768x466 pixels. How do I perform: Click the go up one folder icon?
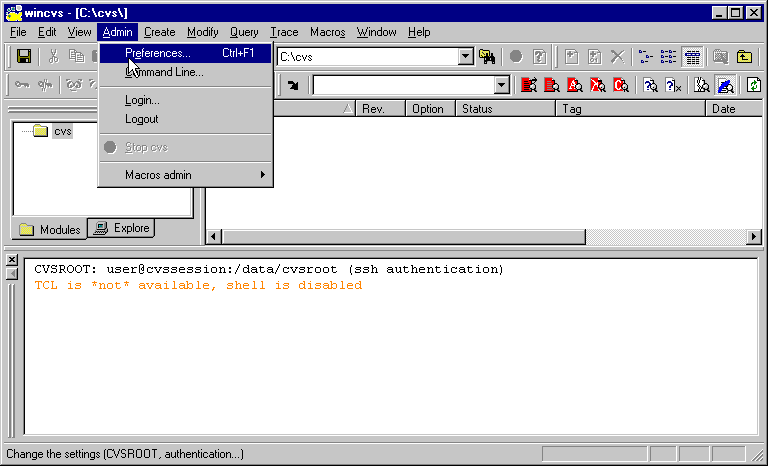[x=744, y=57]
